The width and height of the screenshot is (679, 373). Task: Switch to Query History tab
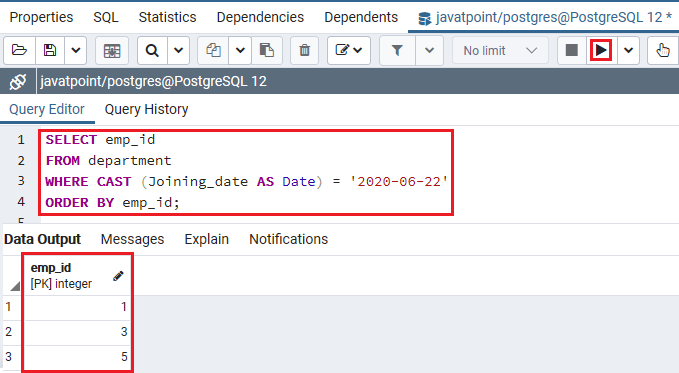146,109
